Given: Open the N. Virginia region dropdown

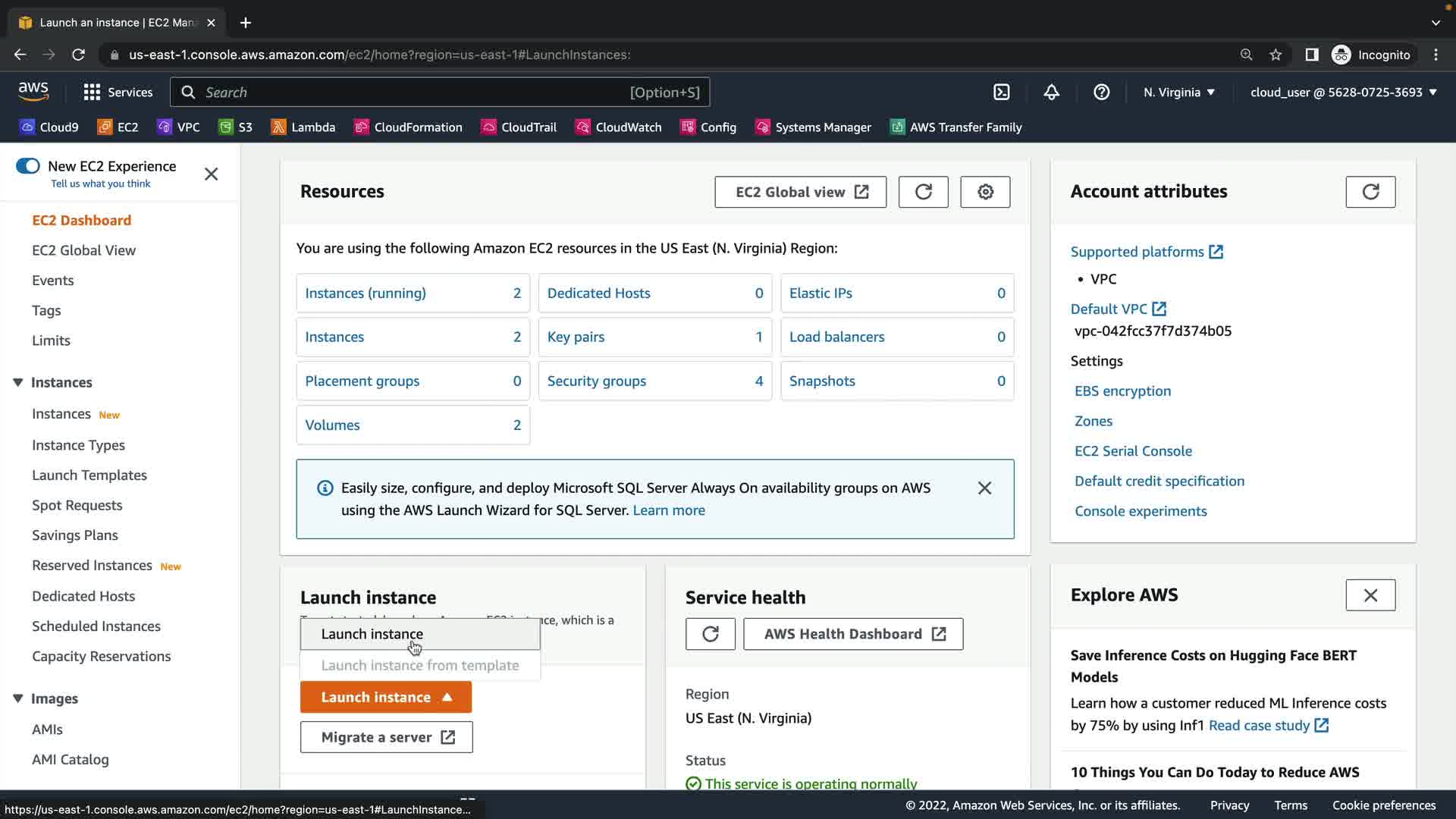Looking at the screenshot, I should (x=1179, y=93).
